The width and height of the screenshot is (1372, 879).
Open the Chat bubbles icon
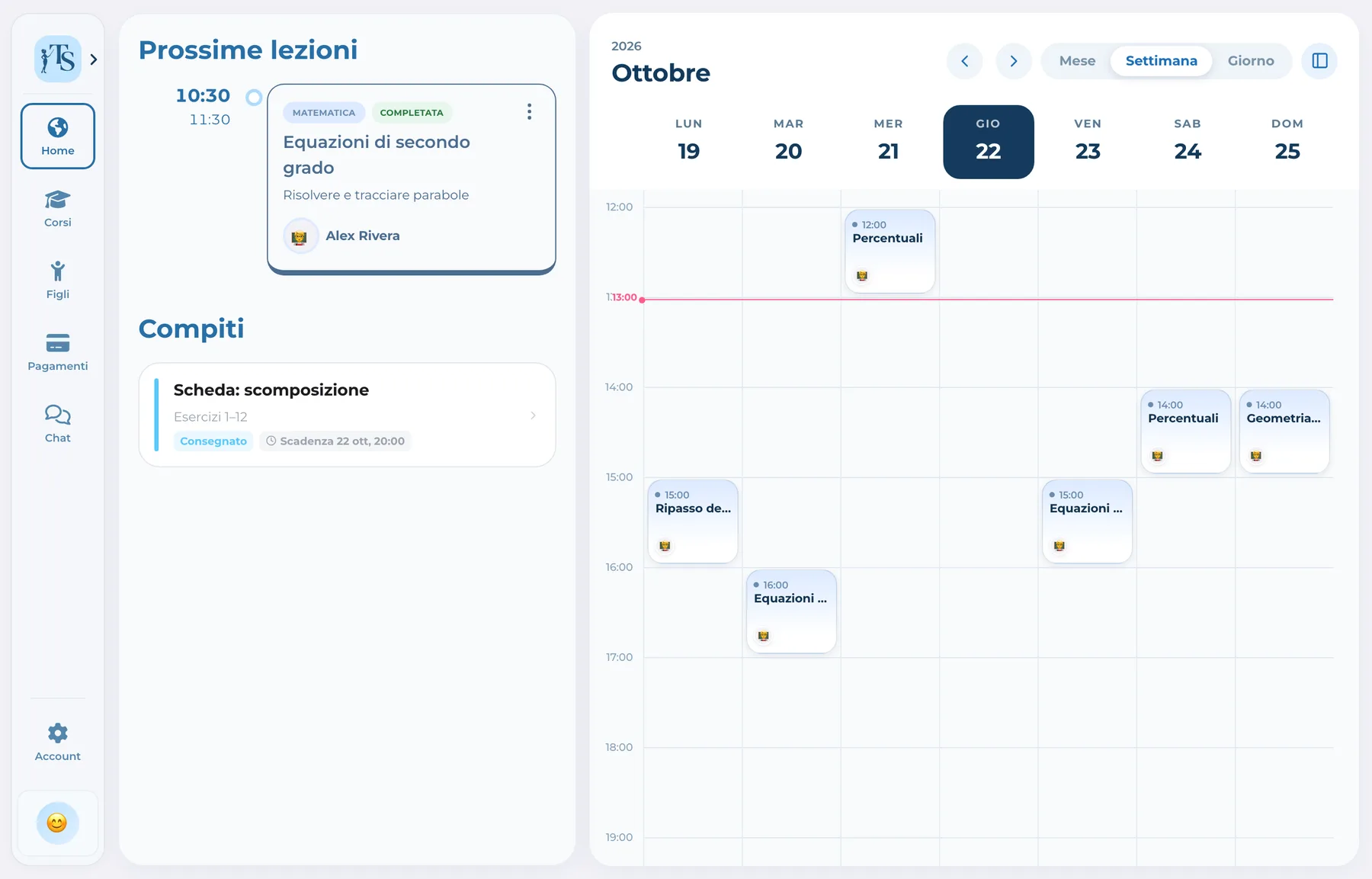point(58,415)
